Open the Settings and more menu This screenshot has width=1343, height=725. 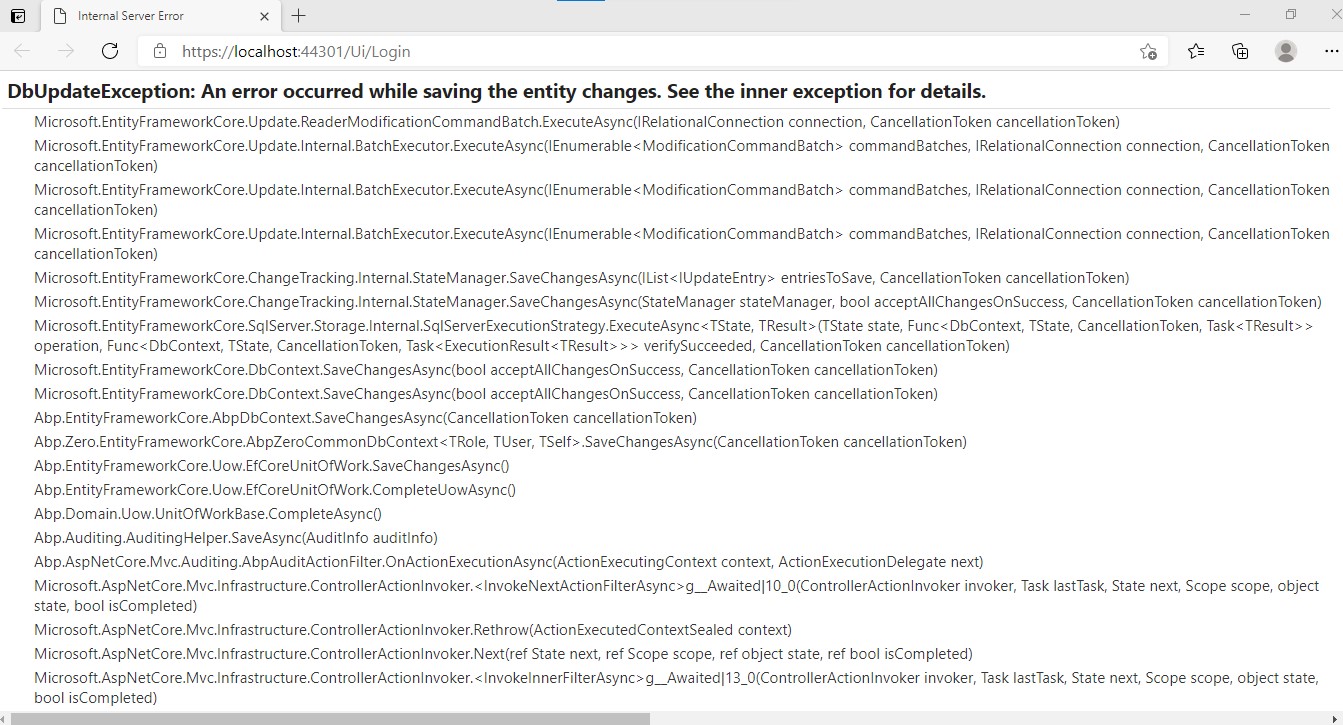click(1331, 51)
